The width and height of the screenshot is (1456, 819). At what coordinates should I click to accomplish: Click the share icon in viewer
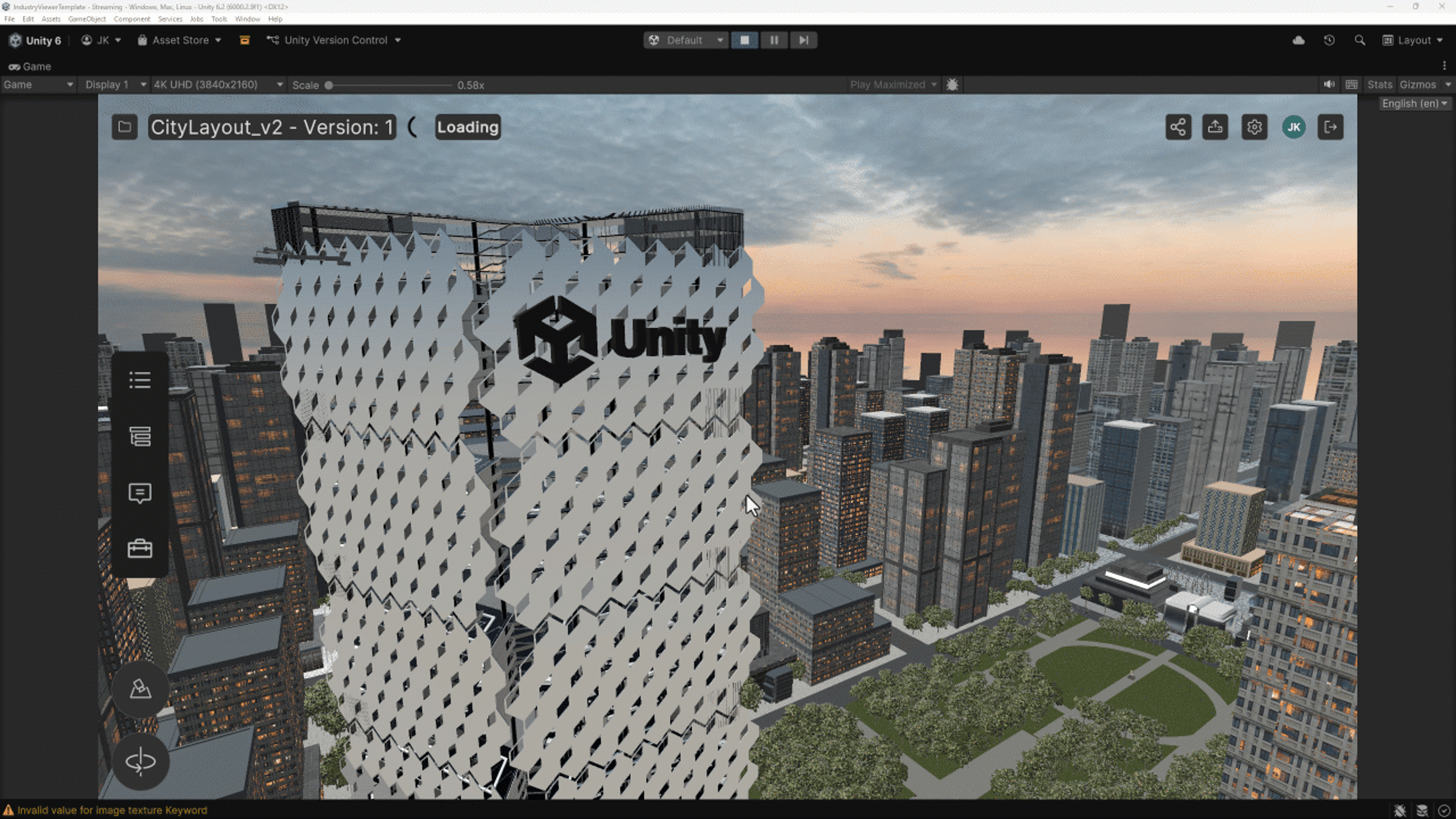point(1178,127)
